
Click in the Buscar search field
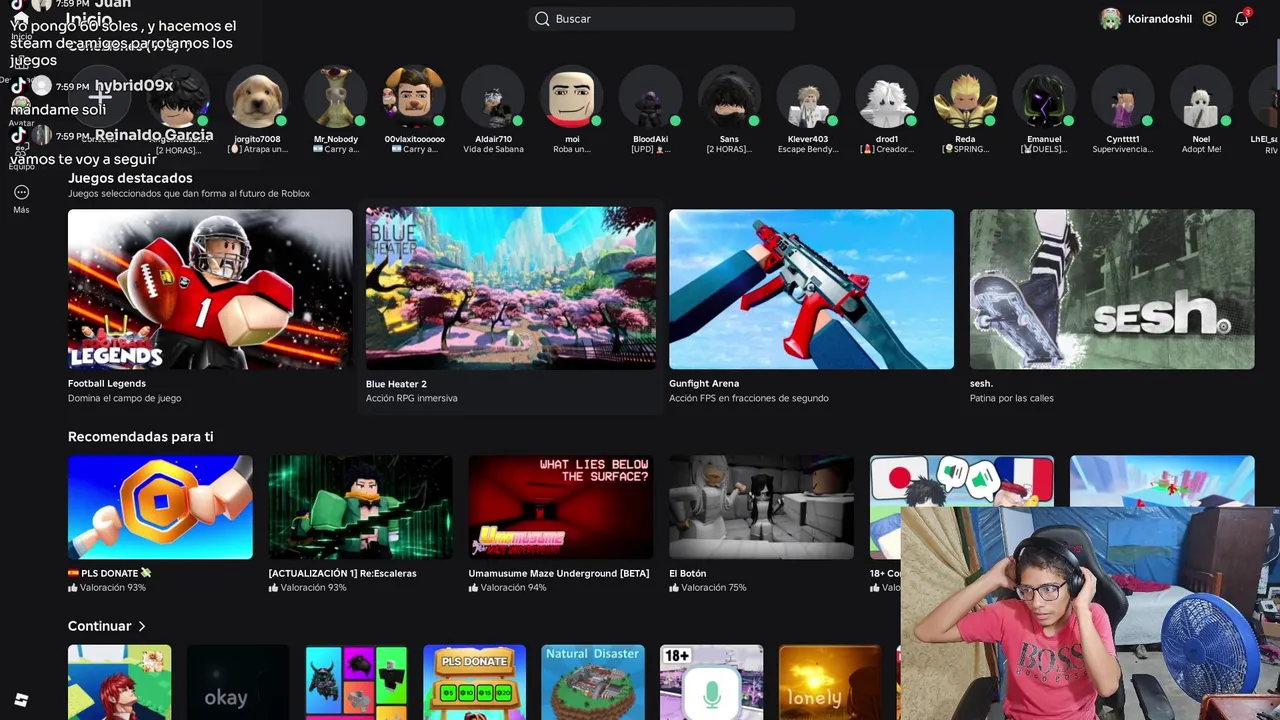[661, 19]
